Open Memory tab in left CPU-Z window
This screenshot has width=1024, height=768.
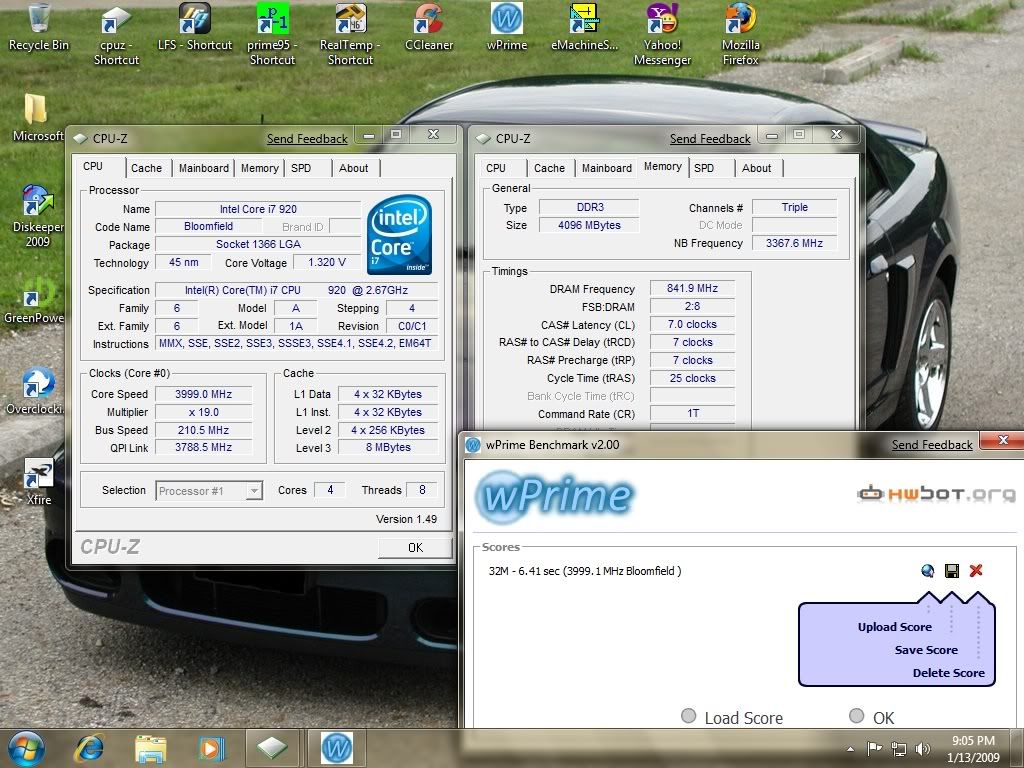pyautogui.click(x=259, y=168)
